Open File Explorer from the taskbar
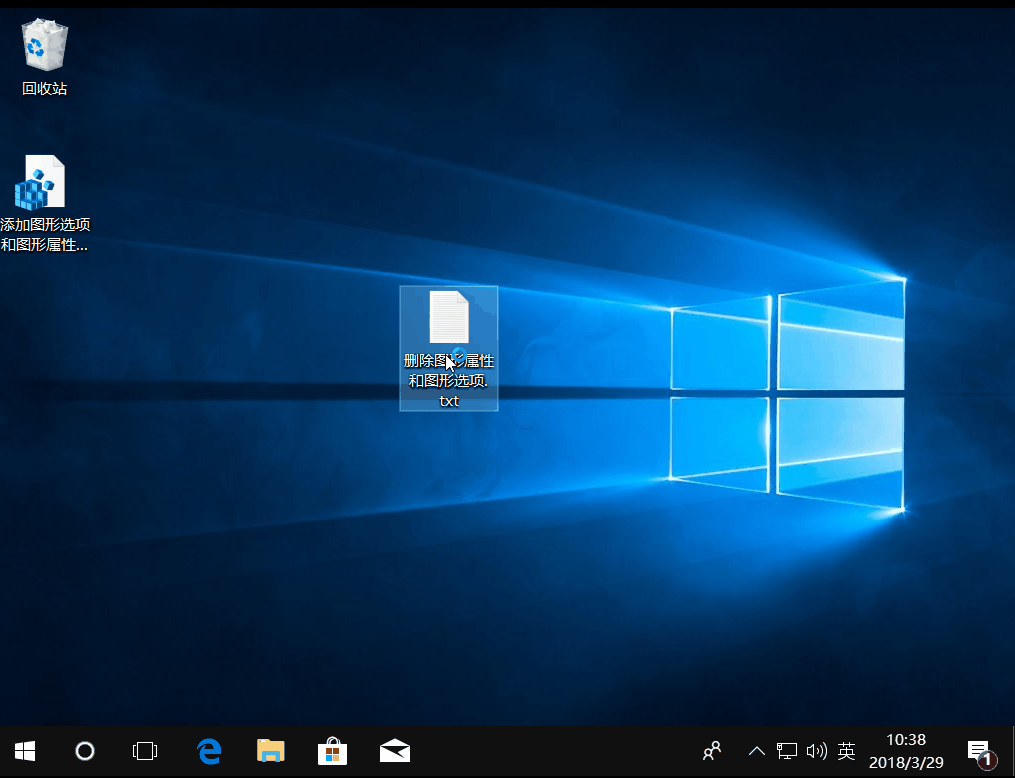The width and height of the screenshot is (1015, 778). click(x=271, y=751)
